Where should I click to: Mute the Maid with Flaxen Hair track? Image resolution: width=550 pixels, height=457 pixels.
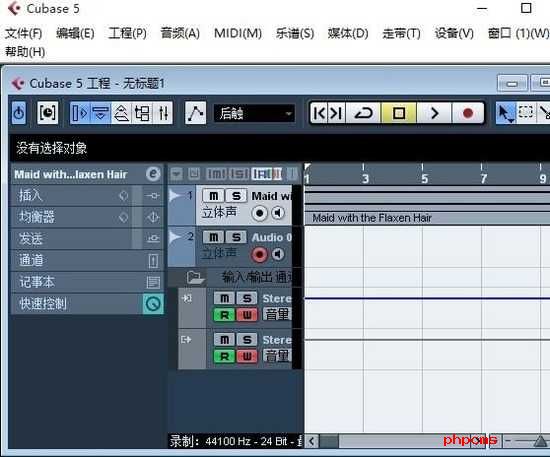click(x=214, y=196)
